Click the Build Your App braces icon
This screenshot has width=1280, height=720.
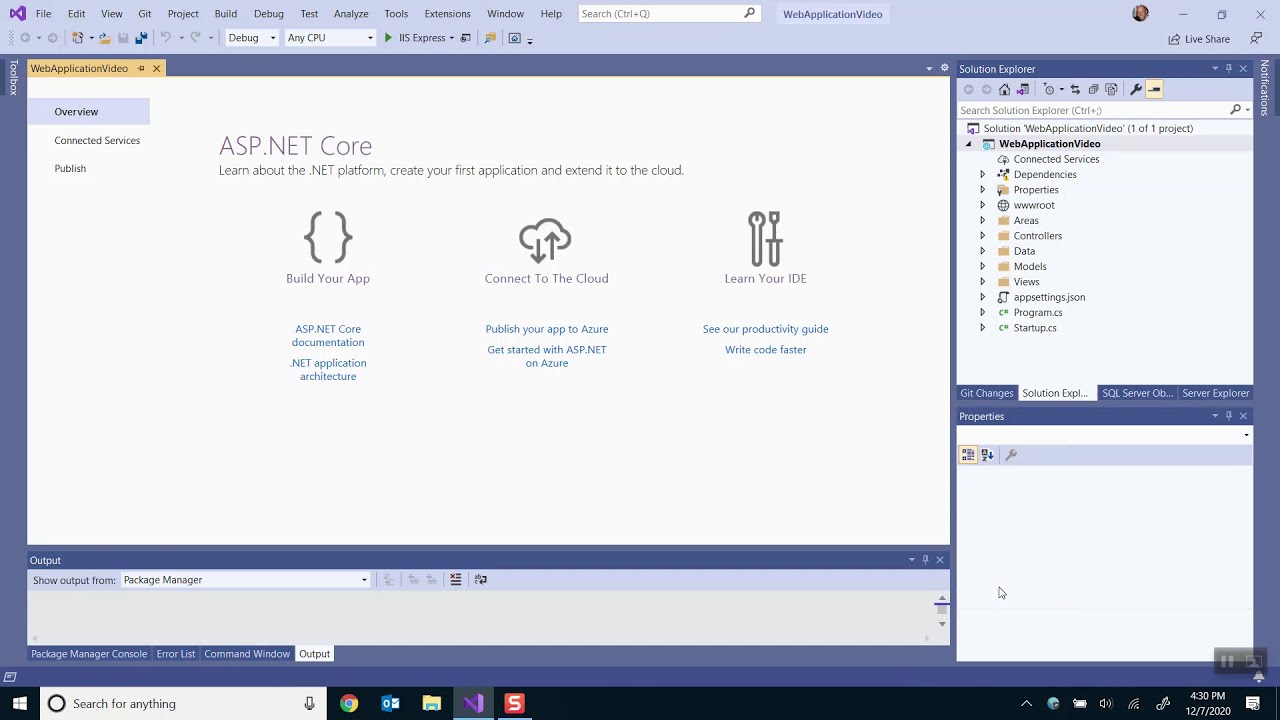coord(328,237)
